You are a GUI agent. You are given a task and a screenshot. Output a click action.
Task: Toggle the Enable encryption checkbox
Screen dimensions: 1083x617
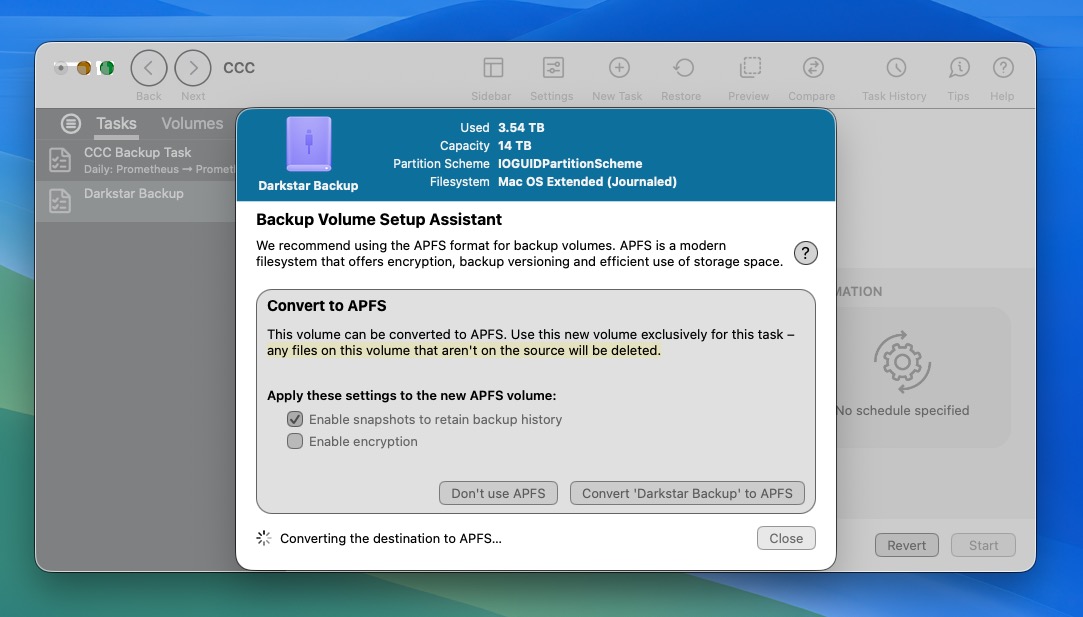(x=295, y=442)
